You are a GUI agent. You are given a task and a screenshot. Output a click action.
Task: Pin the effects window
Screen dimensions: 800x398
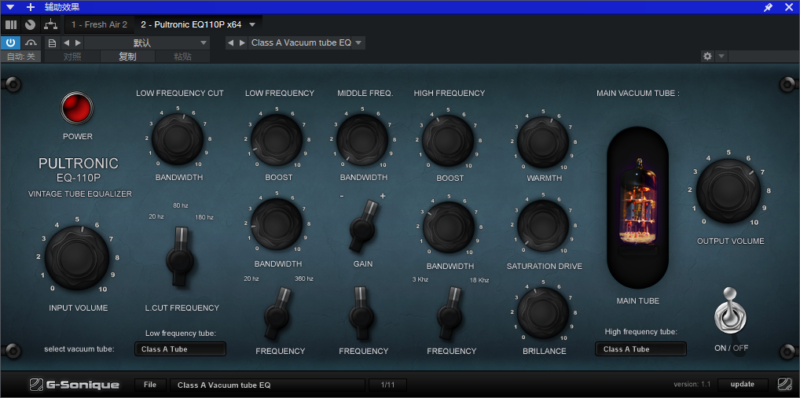[768, 7]
